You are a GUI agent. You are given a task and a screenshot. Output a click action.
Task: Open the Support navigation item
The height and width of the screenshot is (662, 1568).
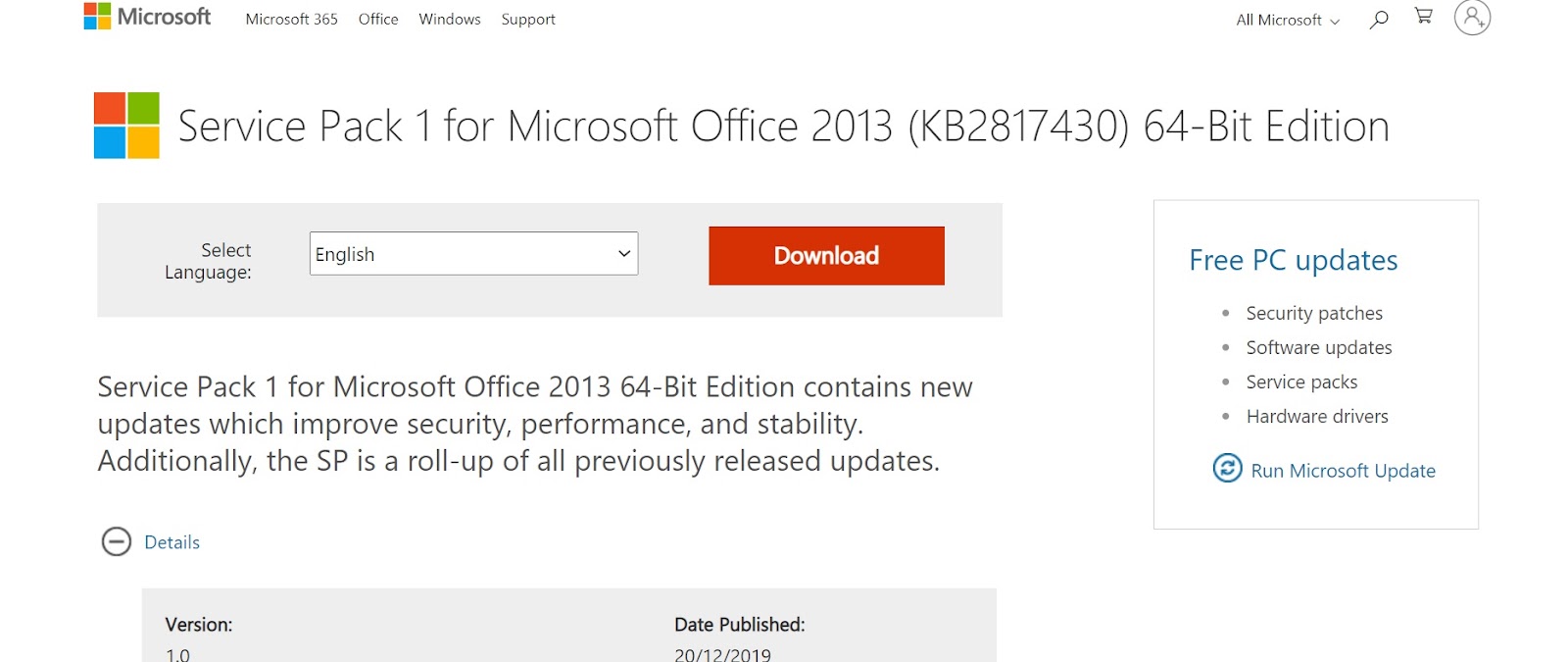(528, 20)
